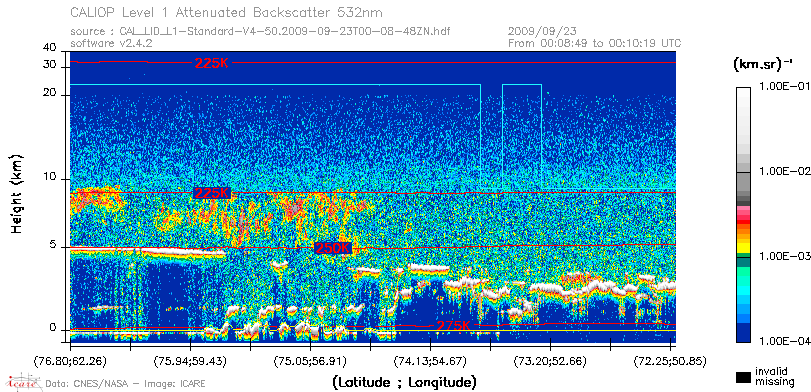Viewport: 811px width, 392px height.
Task: Click the chart title 'CALIOP Level 1 Attenuated Backscatter 532nm'
Action: [x=227, y=12]
